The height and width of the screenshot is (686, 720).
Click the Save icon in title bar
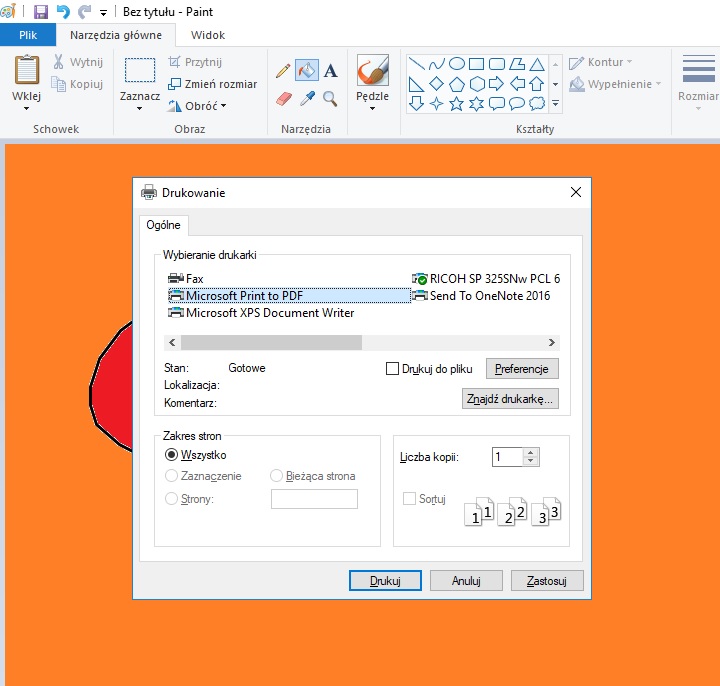point(41,12)
